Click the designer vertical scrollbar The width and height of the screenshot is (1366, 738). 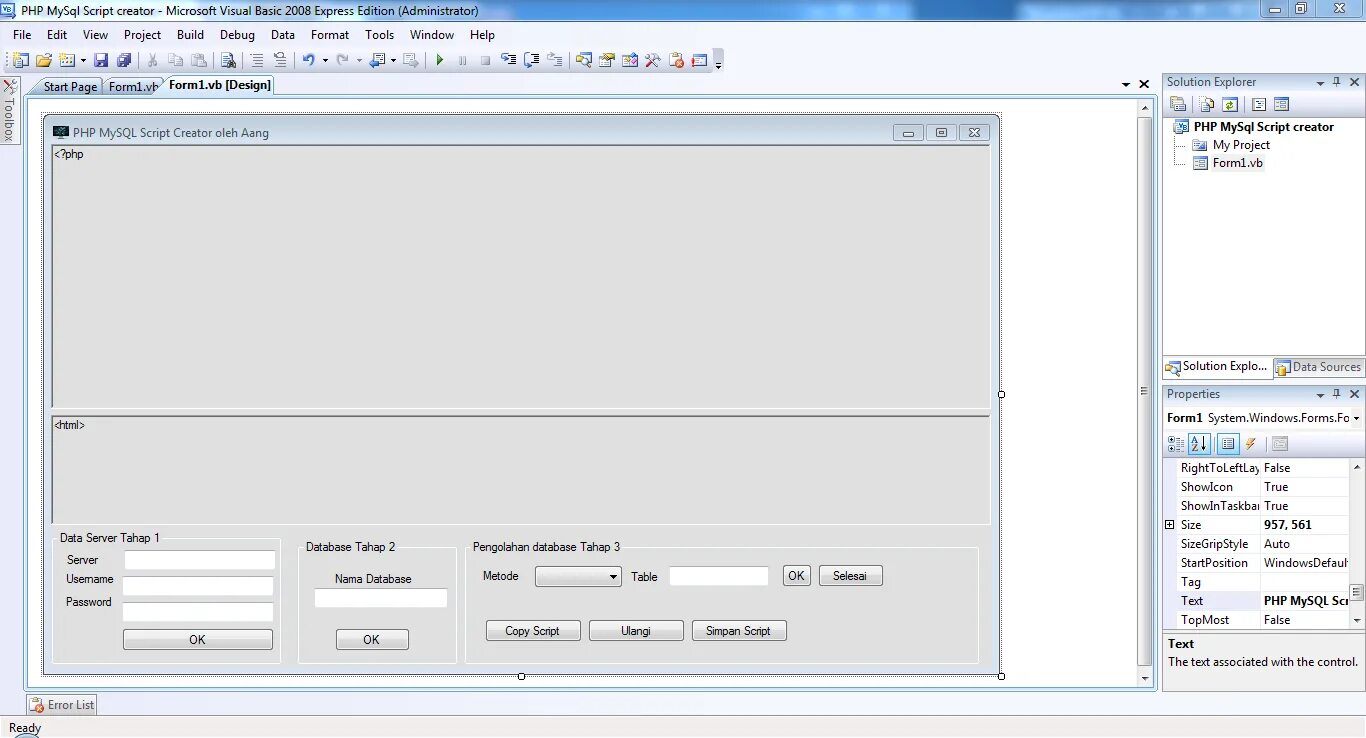(1145, 391)
